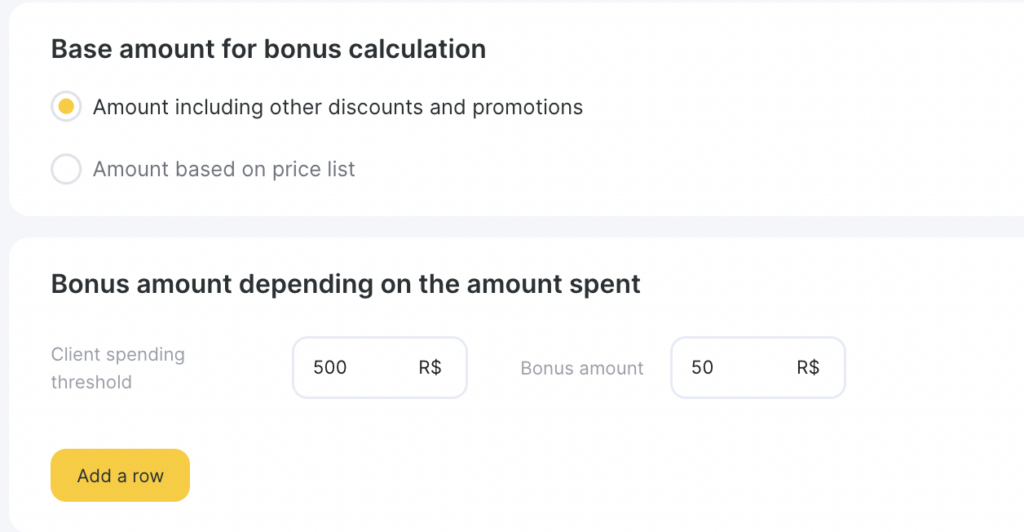Image resolution: width=1024 pixels, height=532 pixels.
Task: Select "Amount including other discounts and promotions" radio button
Action: pyautogui.click(x=66, y=107)
